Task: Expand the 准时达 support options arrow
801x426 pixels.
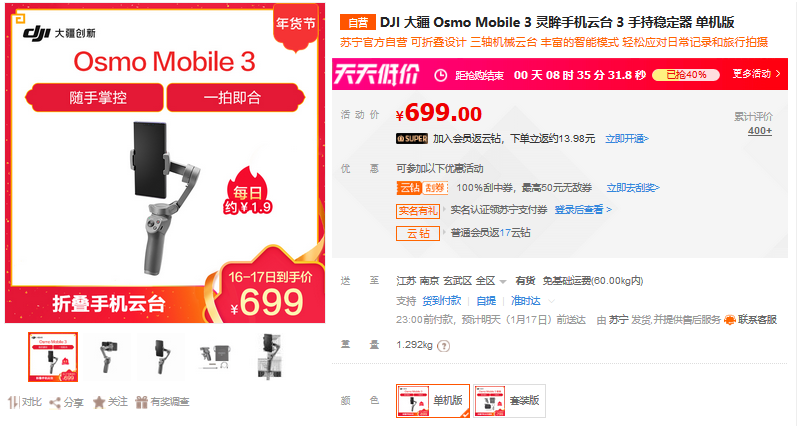Action: [551, 301]
